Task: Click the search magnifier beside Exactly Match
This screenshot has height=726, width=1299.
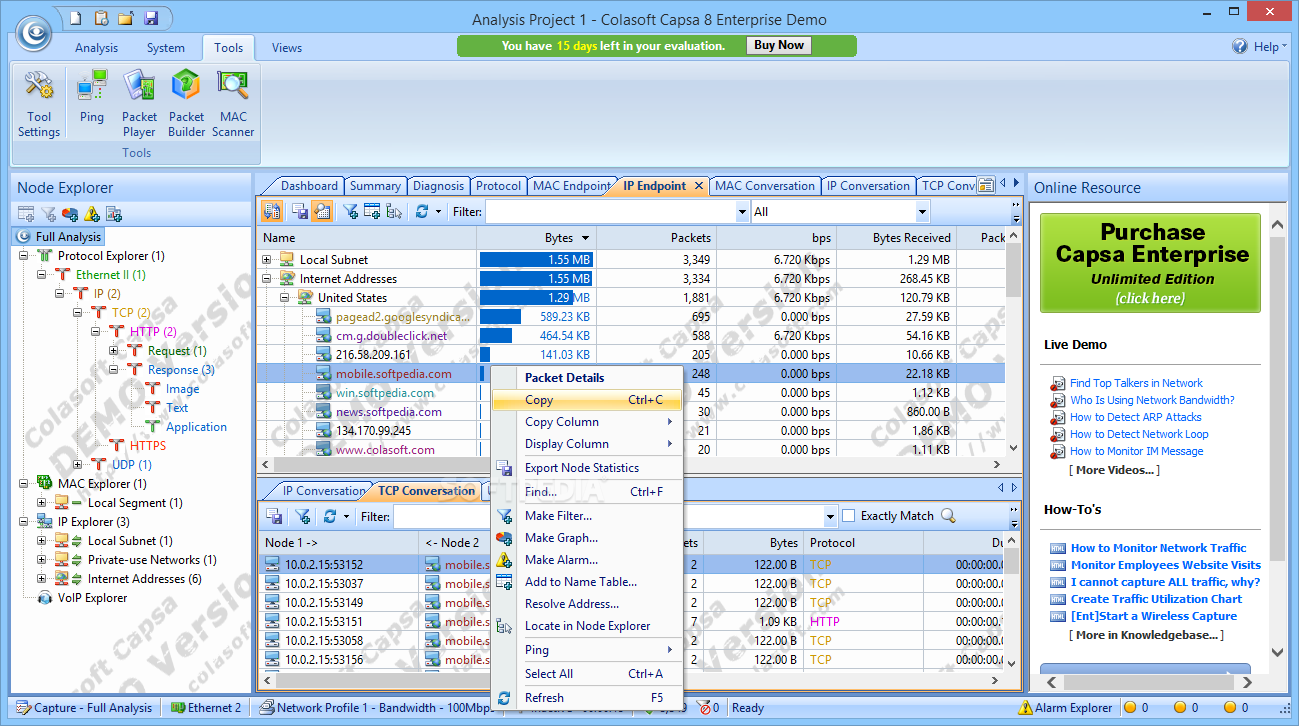Action: coord(948,516)
